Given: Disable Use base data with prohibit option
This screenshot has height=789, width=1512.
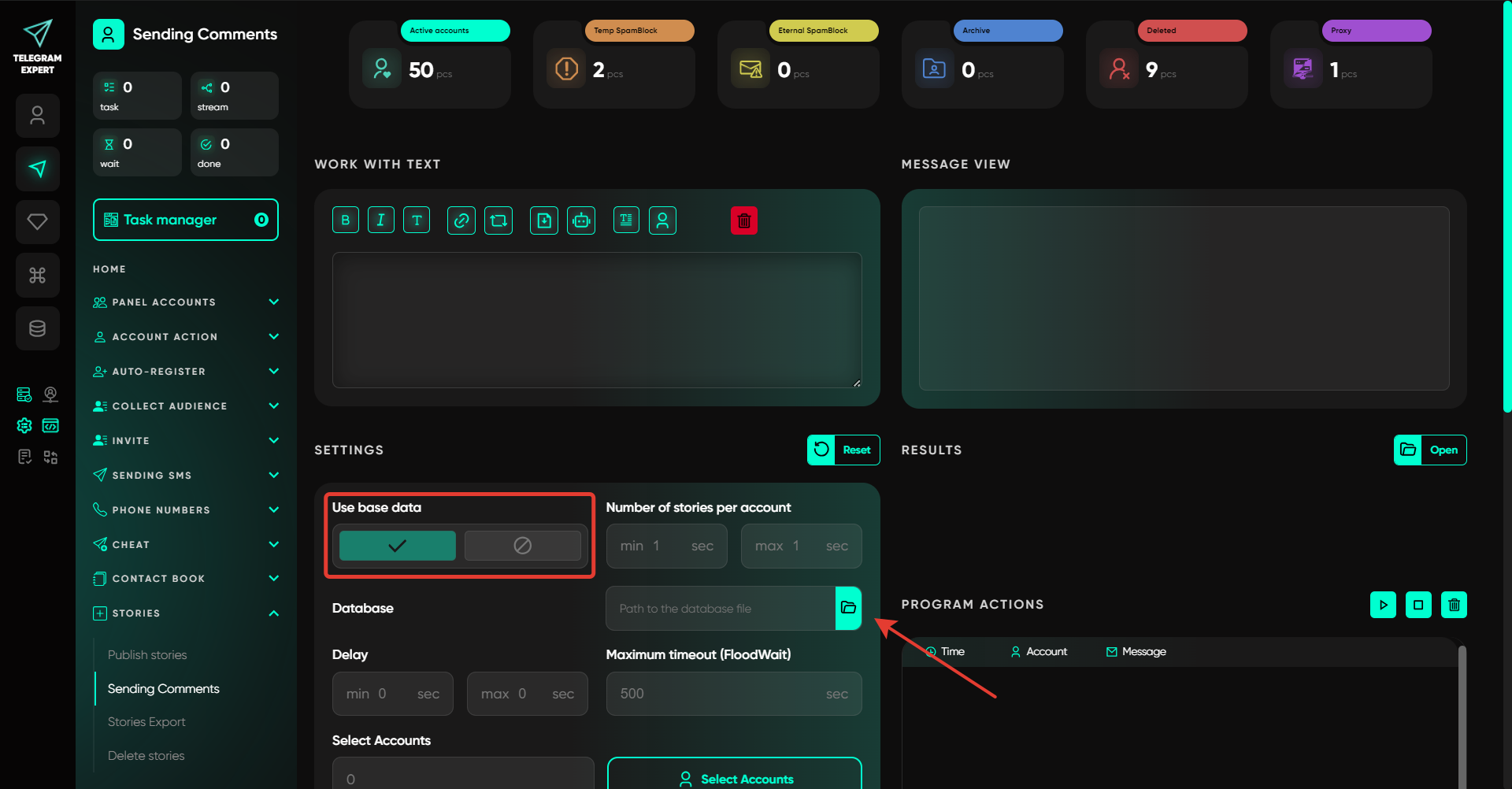Looking at the screenshot, I should (523, 546).
